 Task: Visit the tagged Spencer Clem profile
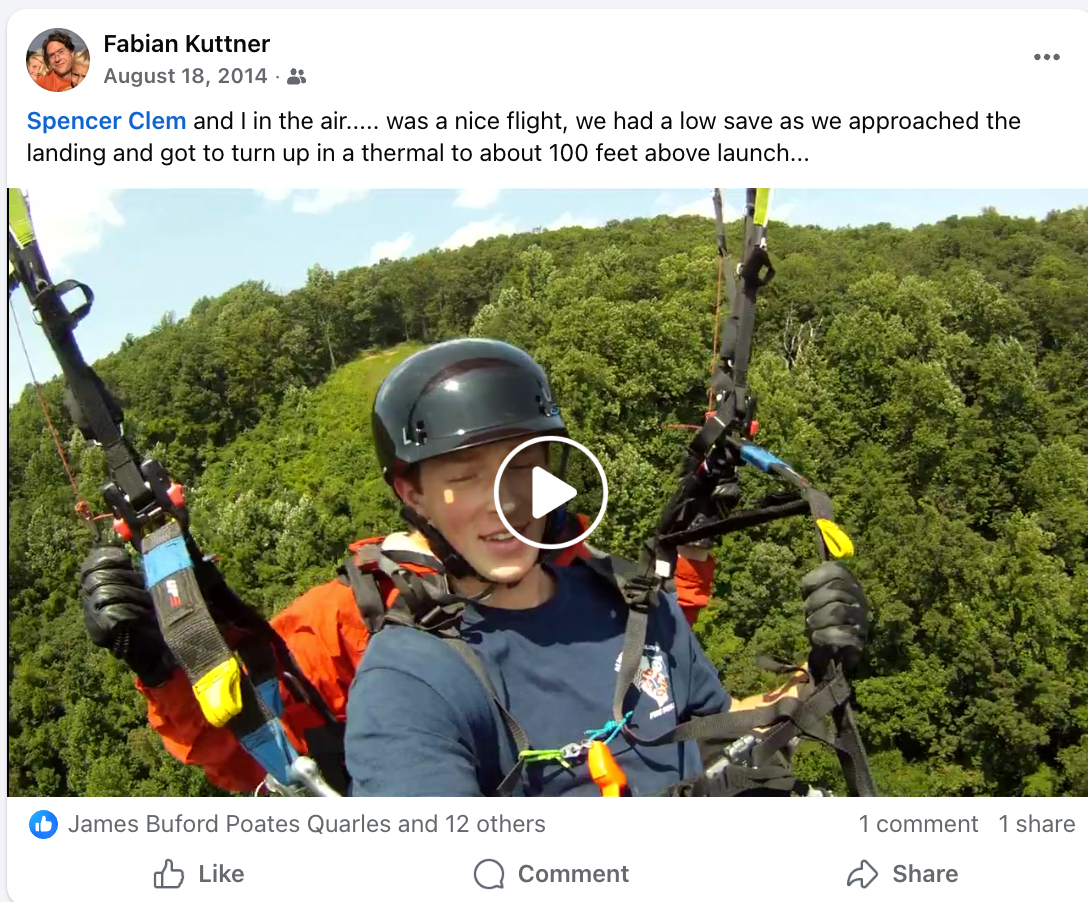[106, 121]
